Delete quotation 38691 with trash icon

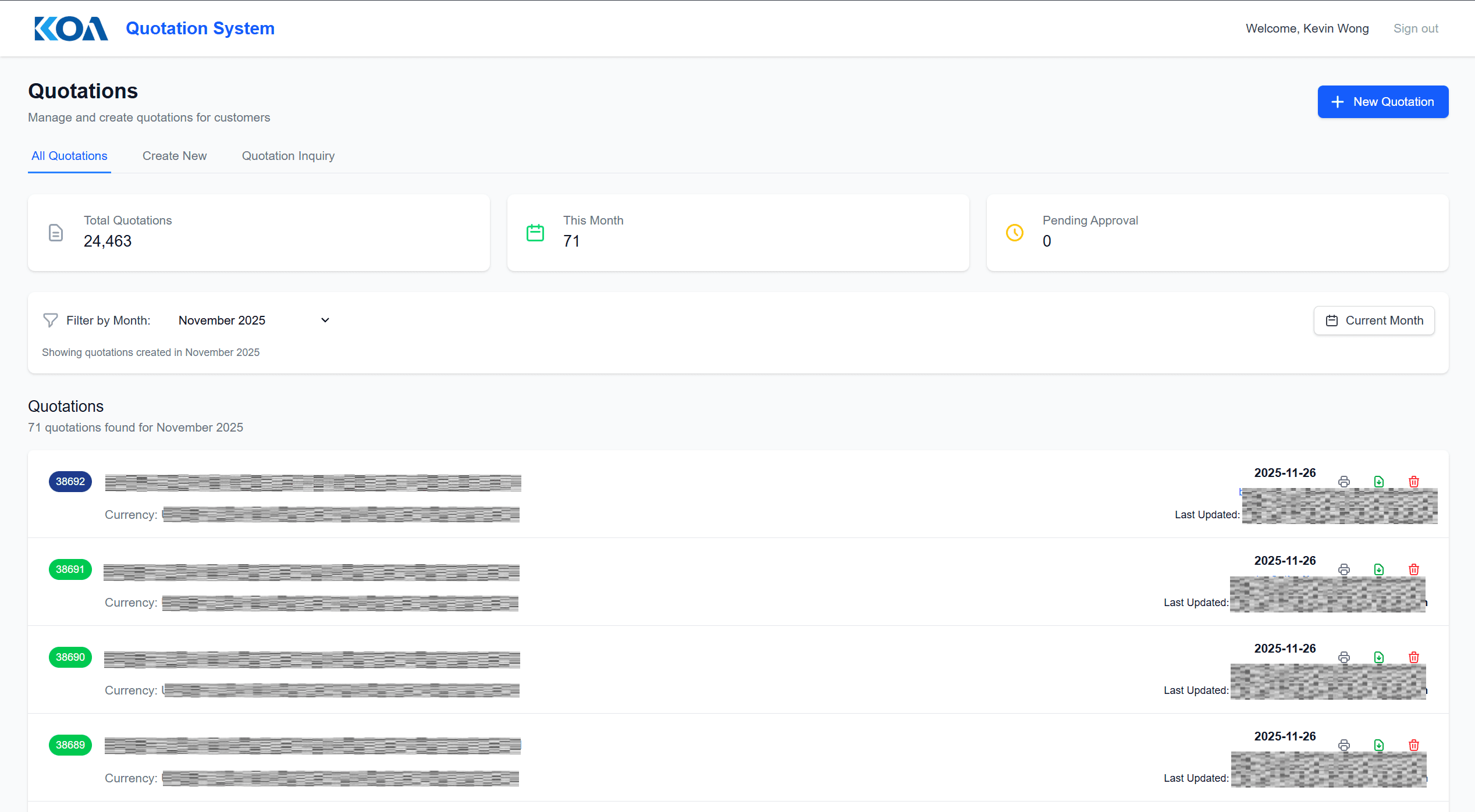click(1413, 569)
